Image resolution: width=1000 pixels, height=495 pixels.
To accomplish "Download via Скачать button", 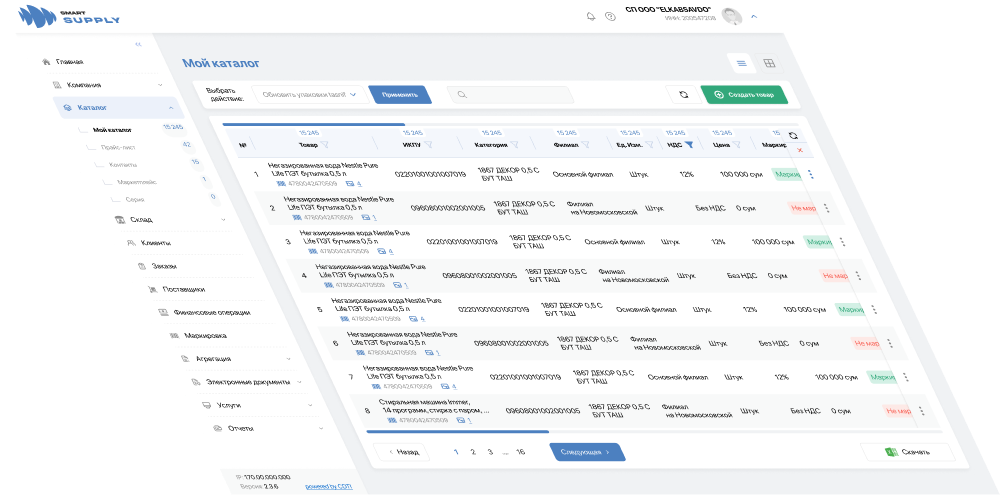I will click(x=908, y=452).
